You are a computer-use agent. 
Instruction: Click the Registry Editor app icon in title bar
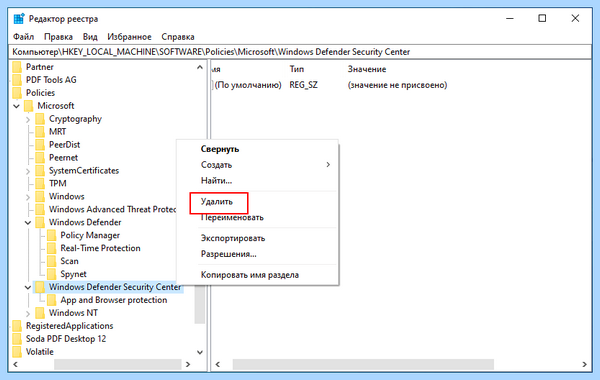point(19,18)
